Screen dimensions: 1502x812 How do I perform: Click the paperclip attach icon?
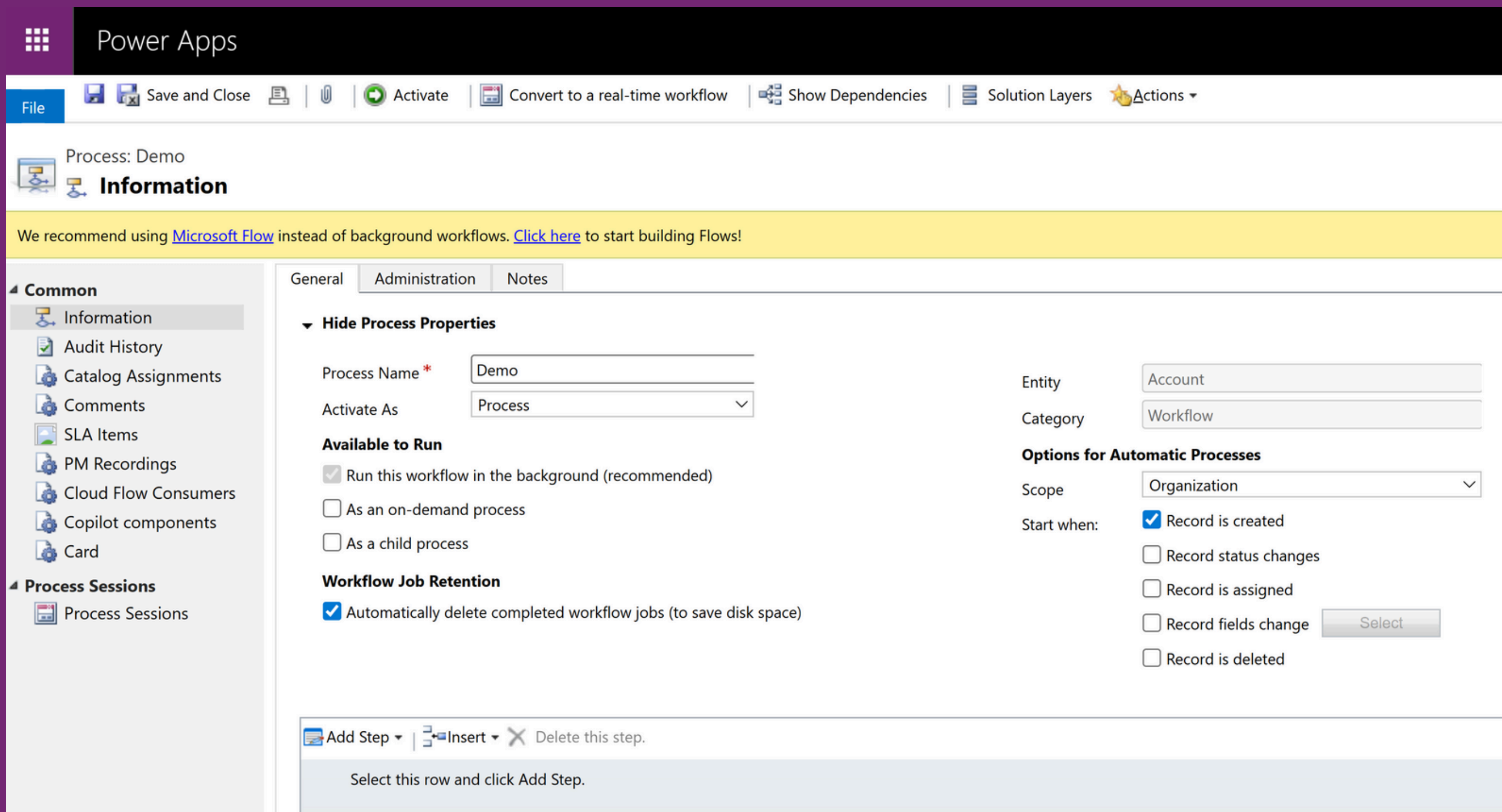click(327, 94)
